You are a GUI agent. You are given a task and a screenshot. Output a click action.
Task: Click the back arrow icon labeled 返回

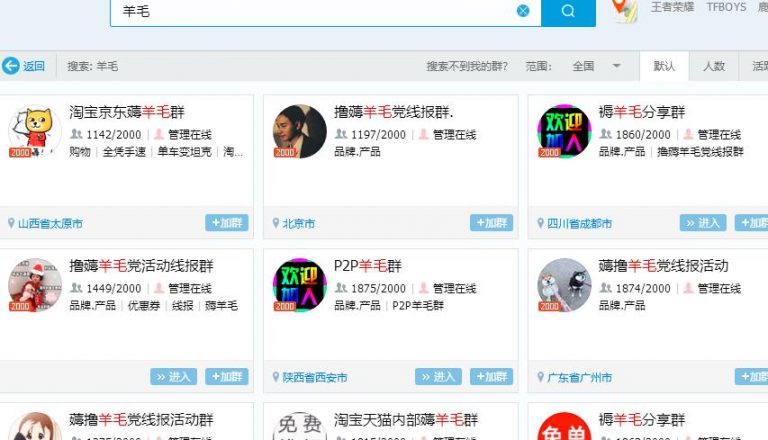pyautogui.click(x=12, y=66)
